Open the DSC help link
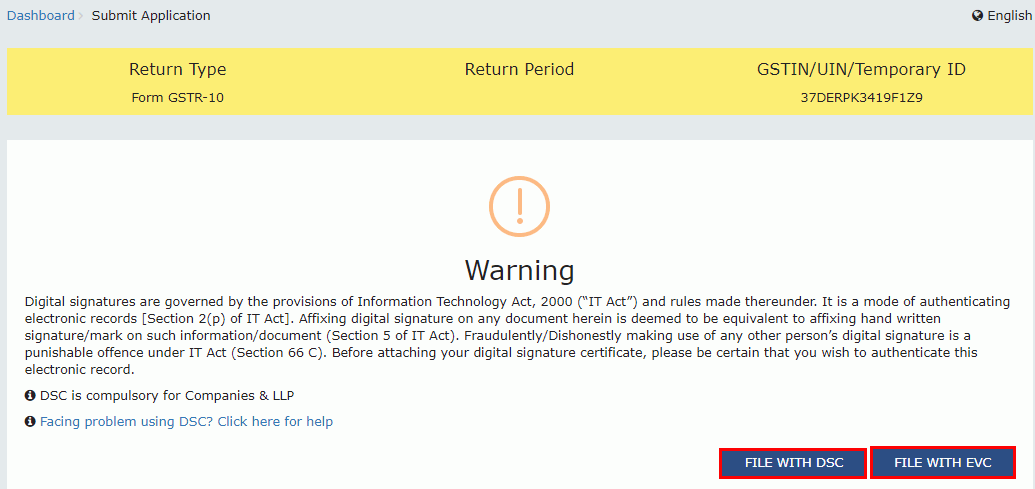 tap(186, 422)
